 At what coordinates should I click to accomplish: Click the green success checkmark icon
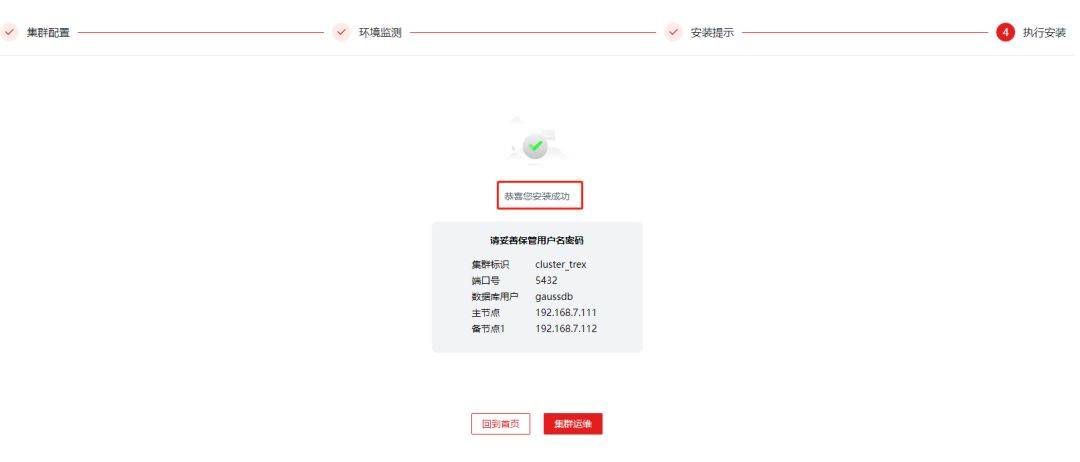click(x=535, y=146)
